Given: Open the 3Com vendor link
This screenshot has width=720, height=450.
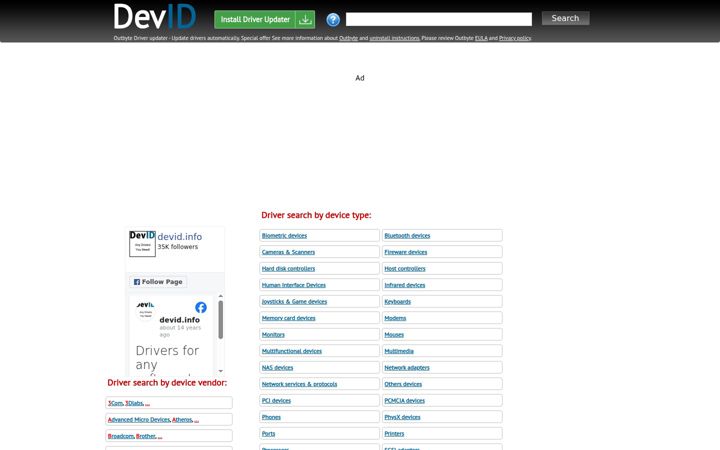Looking at the screenshot, I should point(115,403).
